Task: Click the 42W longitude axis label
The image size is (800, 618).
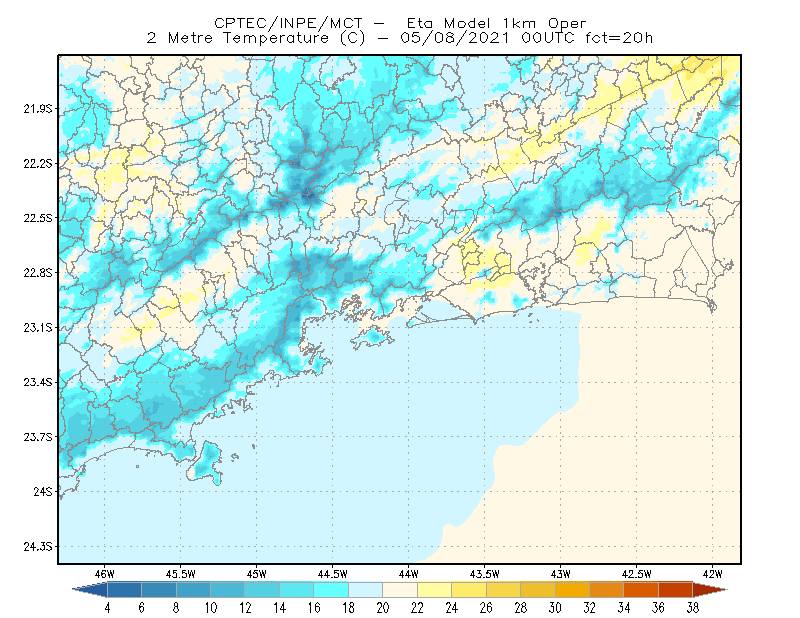Action: (x=712, y=574)
